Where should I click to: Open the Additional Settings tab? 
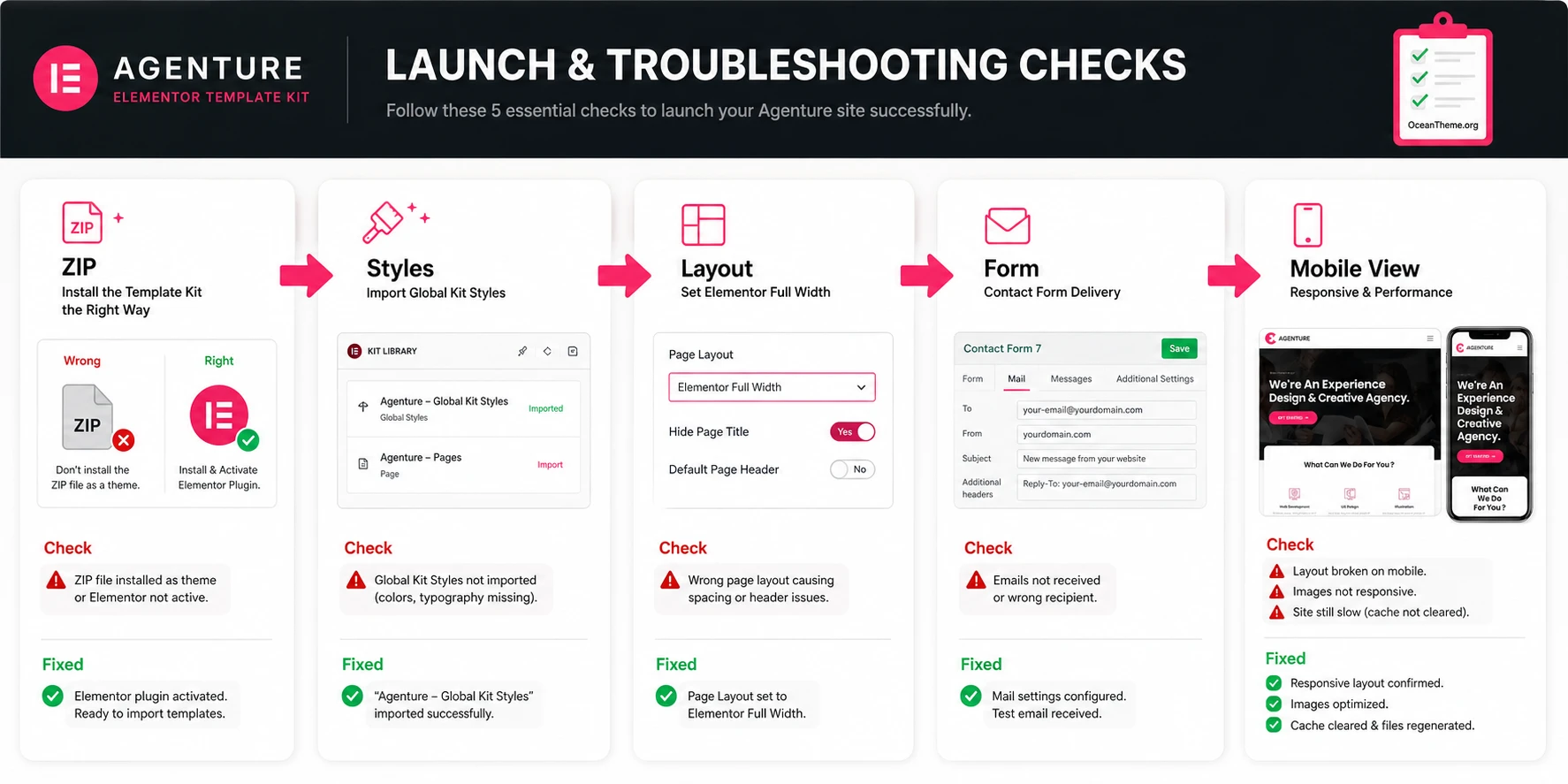tap(1154, 379)
